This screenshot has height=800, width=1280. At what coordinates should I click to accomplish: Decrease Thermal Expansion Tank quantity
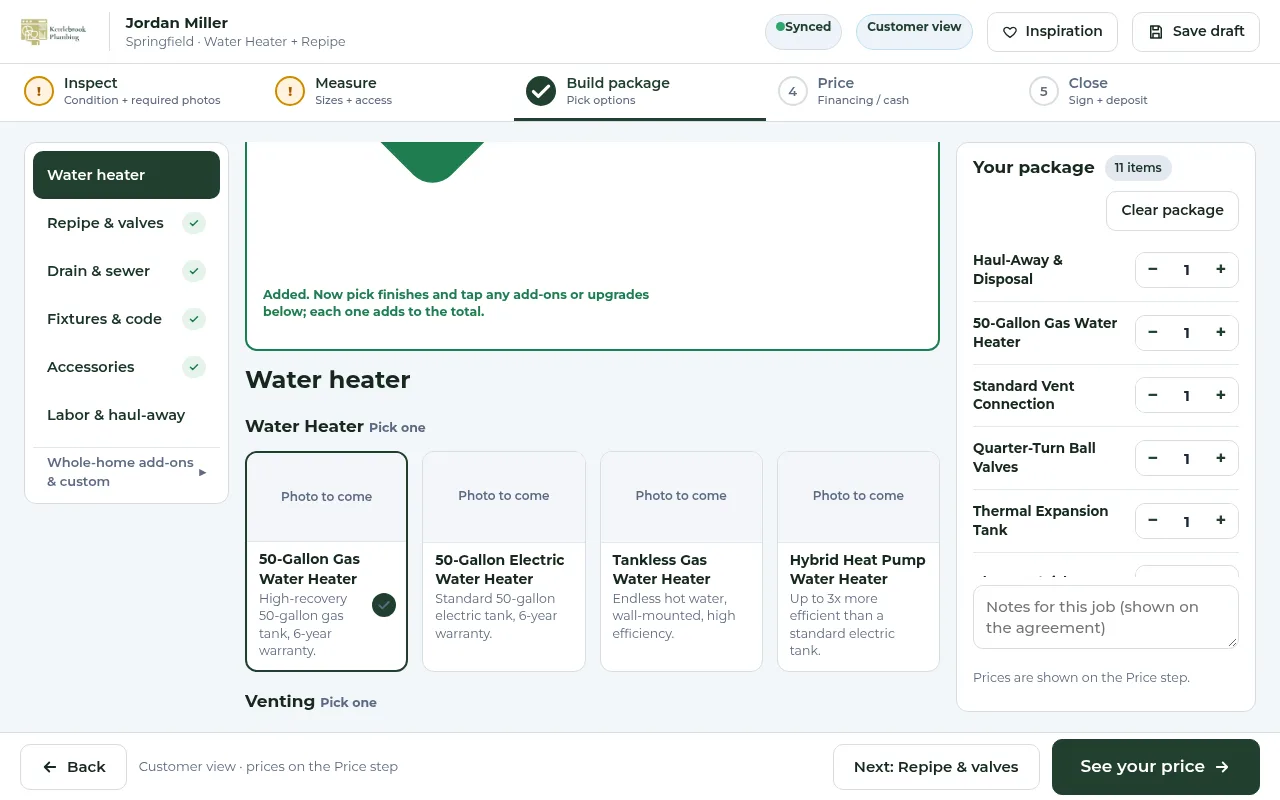(1153, 521)
